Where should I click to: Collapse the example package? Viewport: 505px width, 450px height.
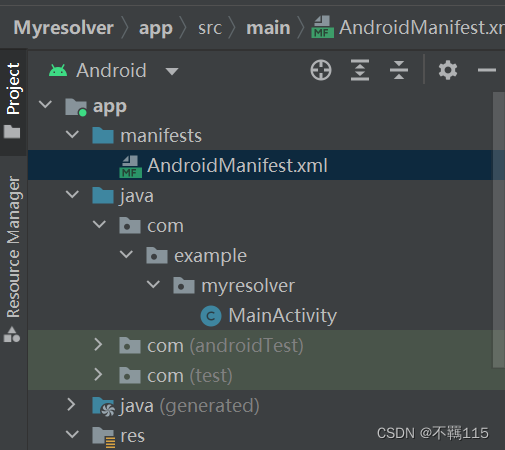coord(126,254)
